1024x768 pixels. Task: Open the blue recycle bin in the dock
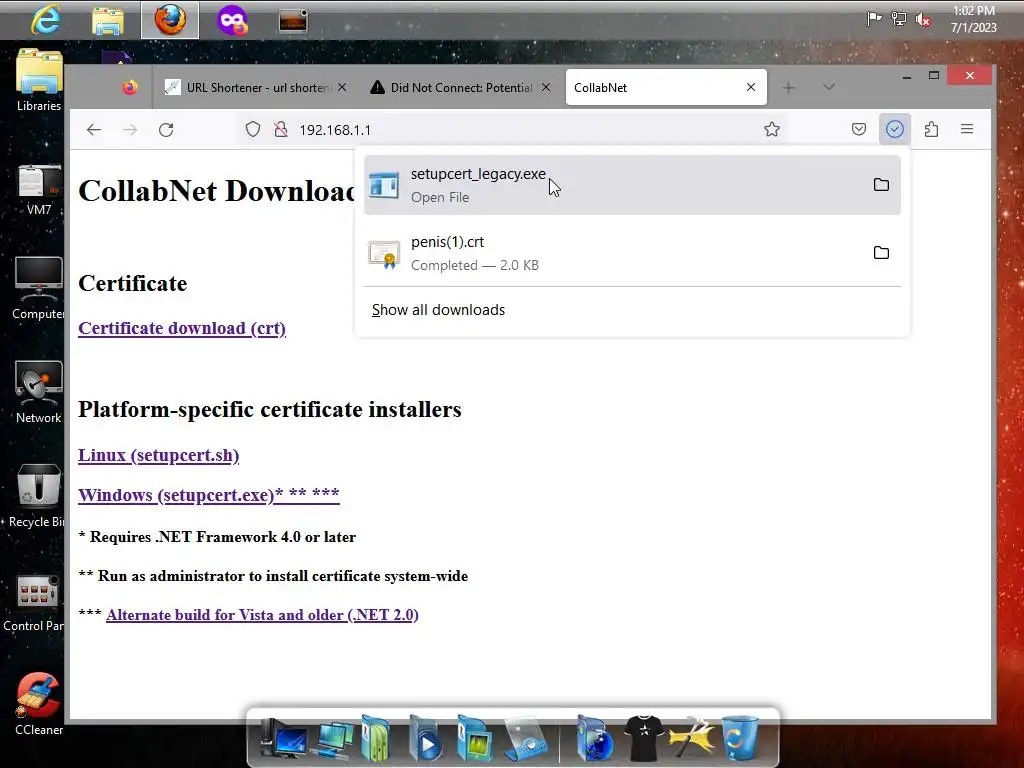[740, 738]
